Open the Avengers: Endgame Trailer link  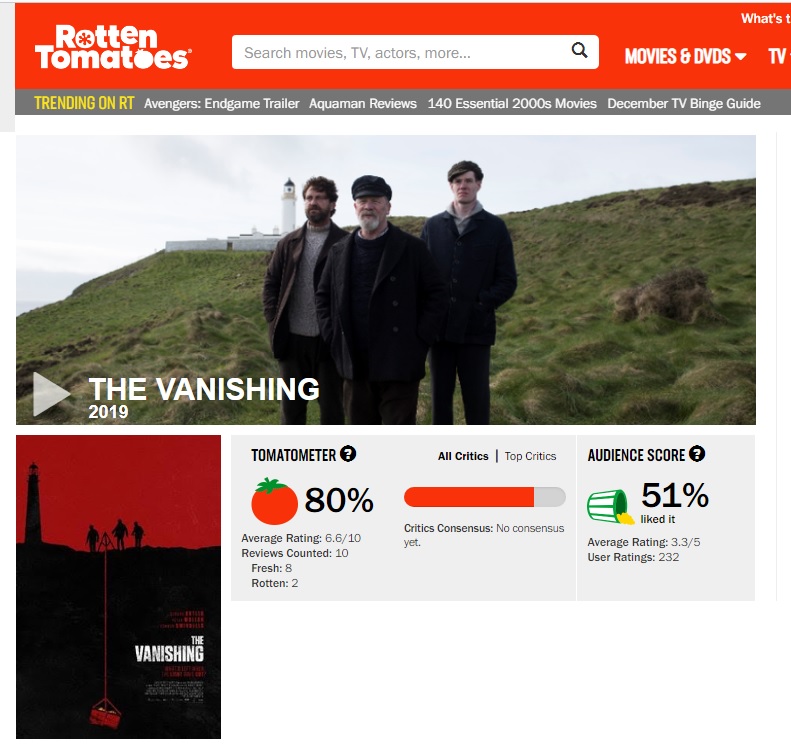coord(221,103)
